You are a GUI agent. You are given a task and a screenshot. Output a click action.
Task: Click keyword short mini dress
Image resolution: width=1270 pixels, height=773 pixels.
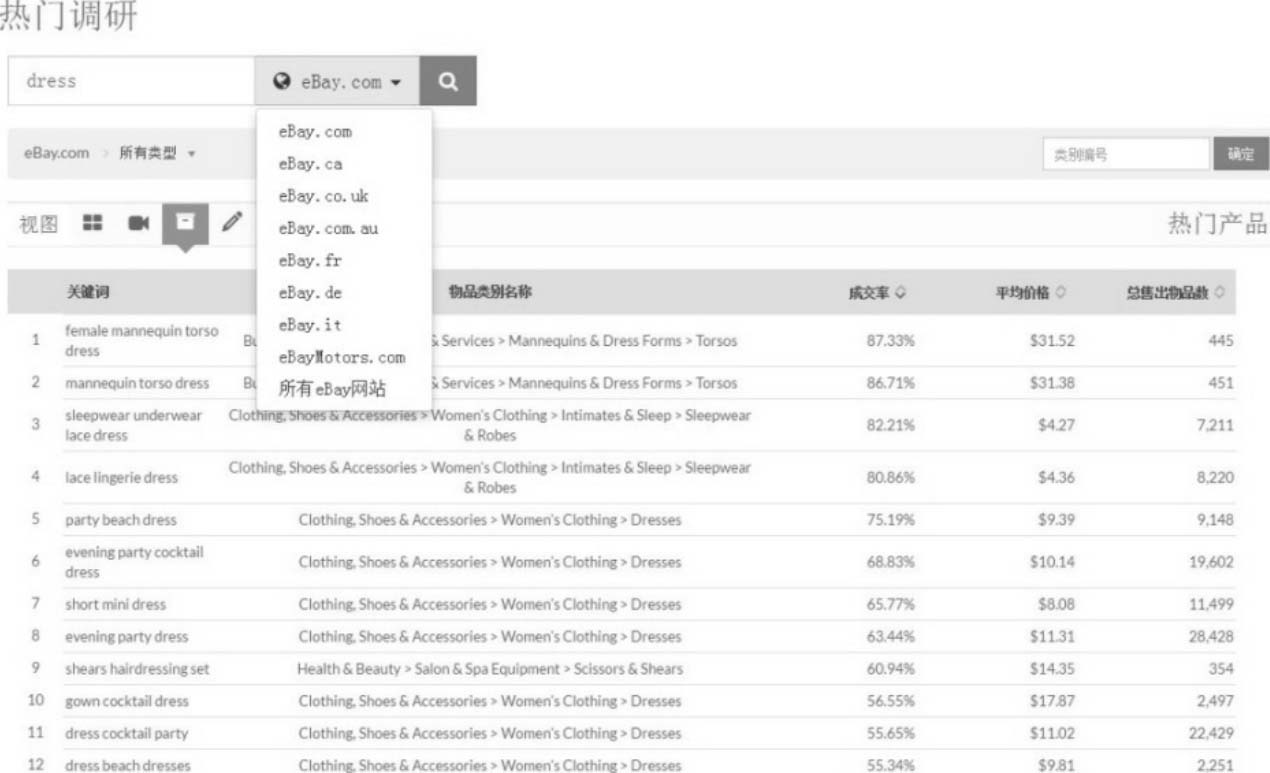(116, 604)
